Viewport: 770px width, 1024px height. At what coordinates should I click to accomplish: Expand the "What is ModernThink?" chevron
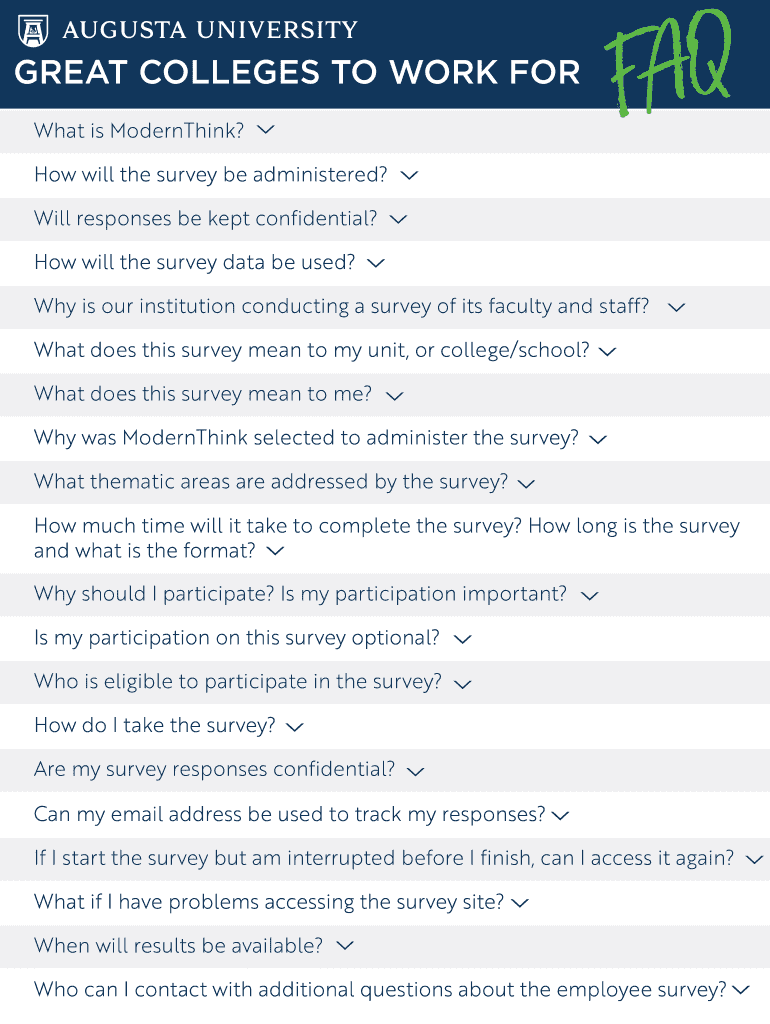click(266, 130)
